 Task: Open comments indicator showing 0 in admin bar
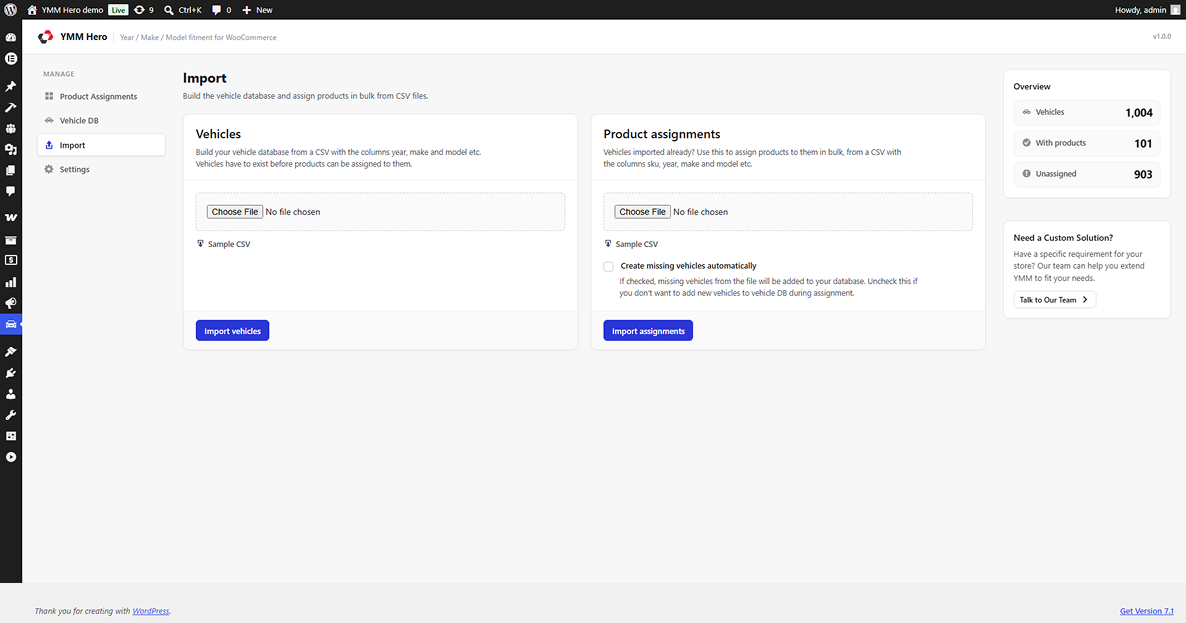[x=222, y=10]
